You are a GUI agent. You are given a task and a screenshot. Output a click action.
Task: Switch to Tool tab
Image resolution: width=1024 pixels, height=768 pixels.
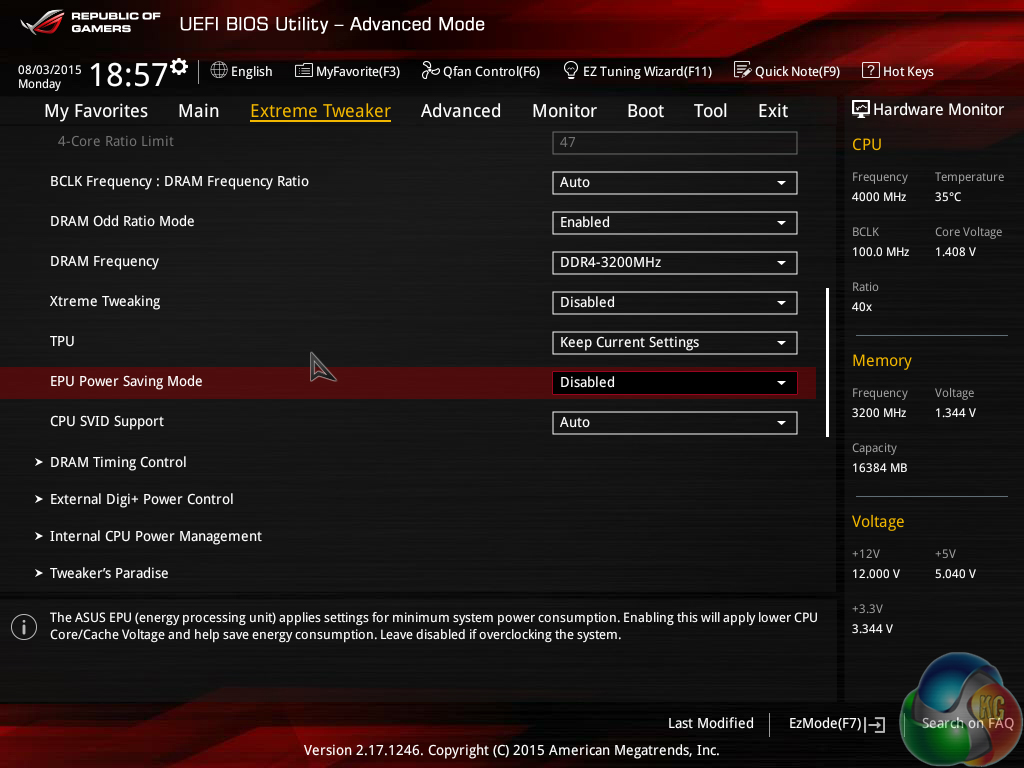click(710, 111)
